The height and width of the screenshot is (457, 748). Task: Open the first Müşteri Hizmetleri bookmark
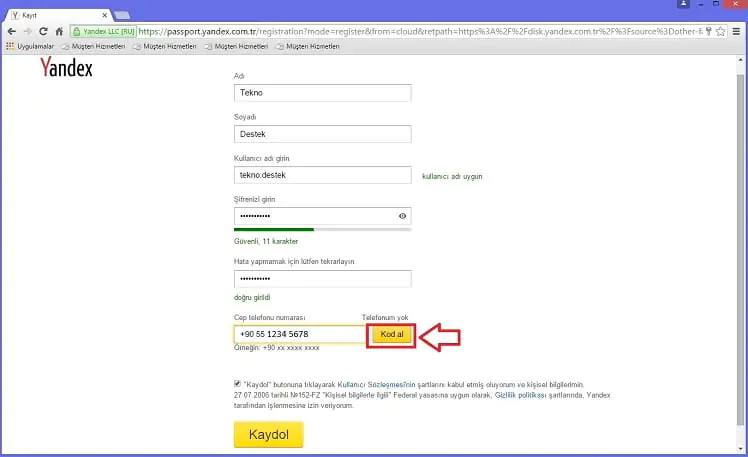[93, 46]
